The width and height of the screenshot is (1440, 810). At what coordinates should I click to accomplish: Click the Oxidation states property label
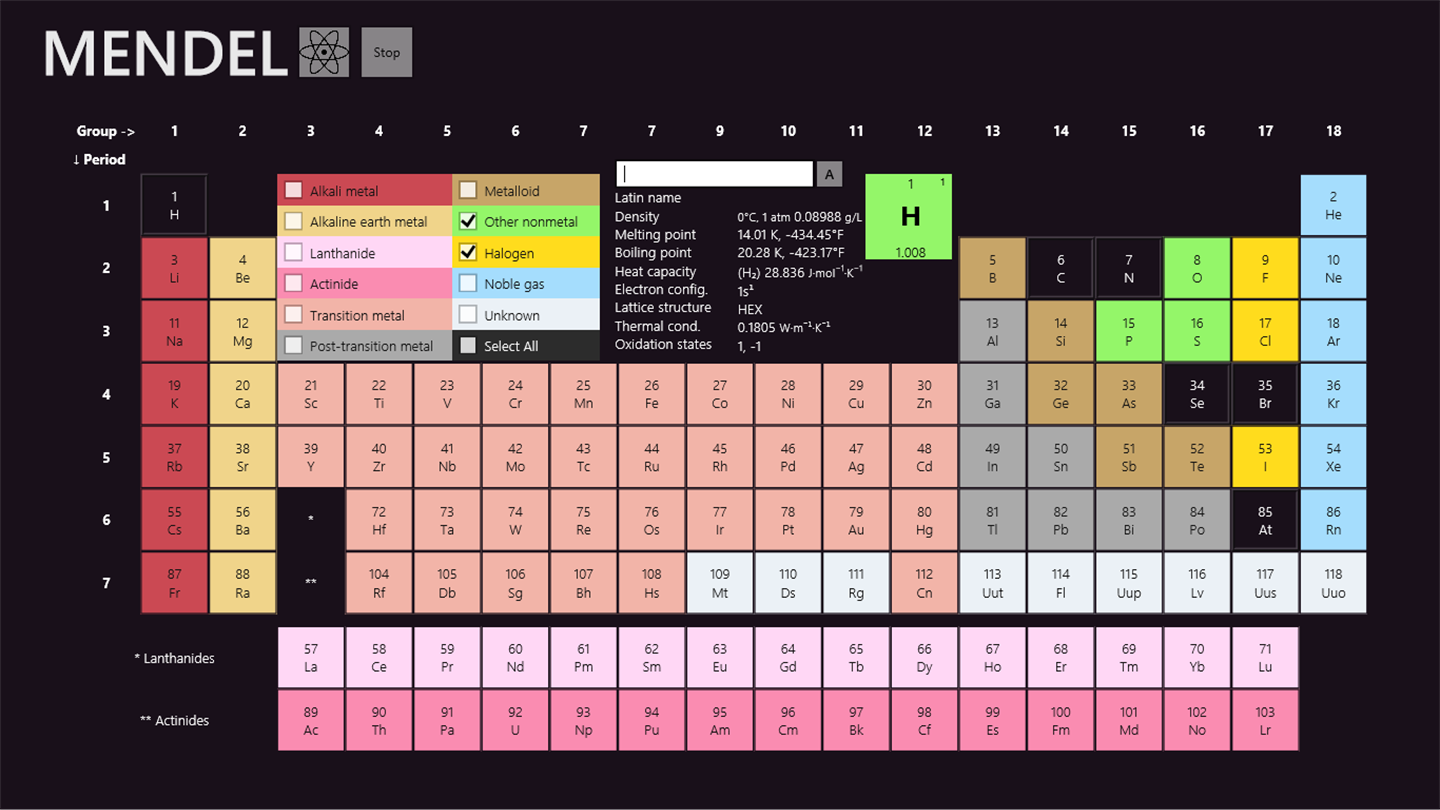pos(664,344)
